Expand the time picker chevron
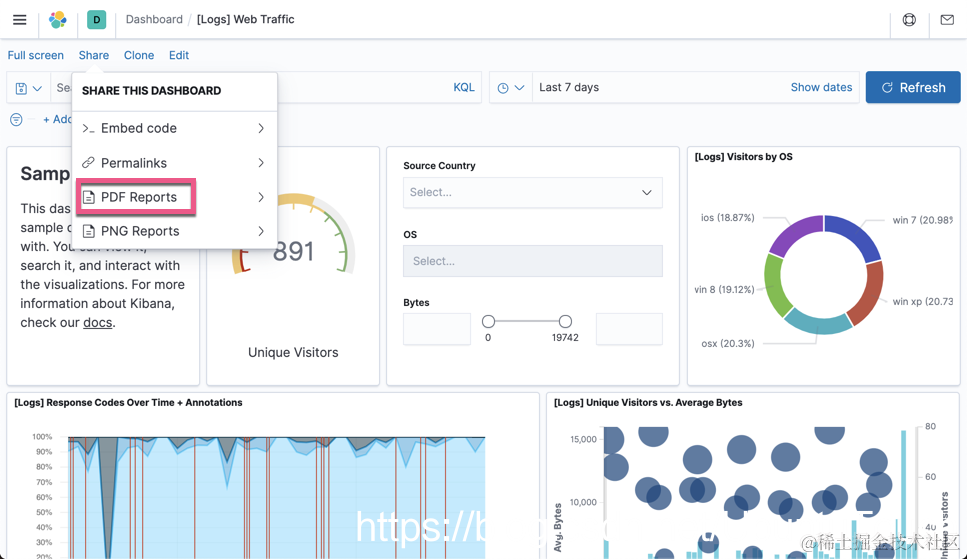This screenshot has height=559, width=967. 519,88
